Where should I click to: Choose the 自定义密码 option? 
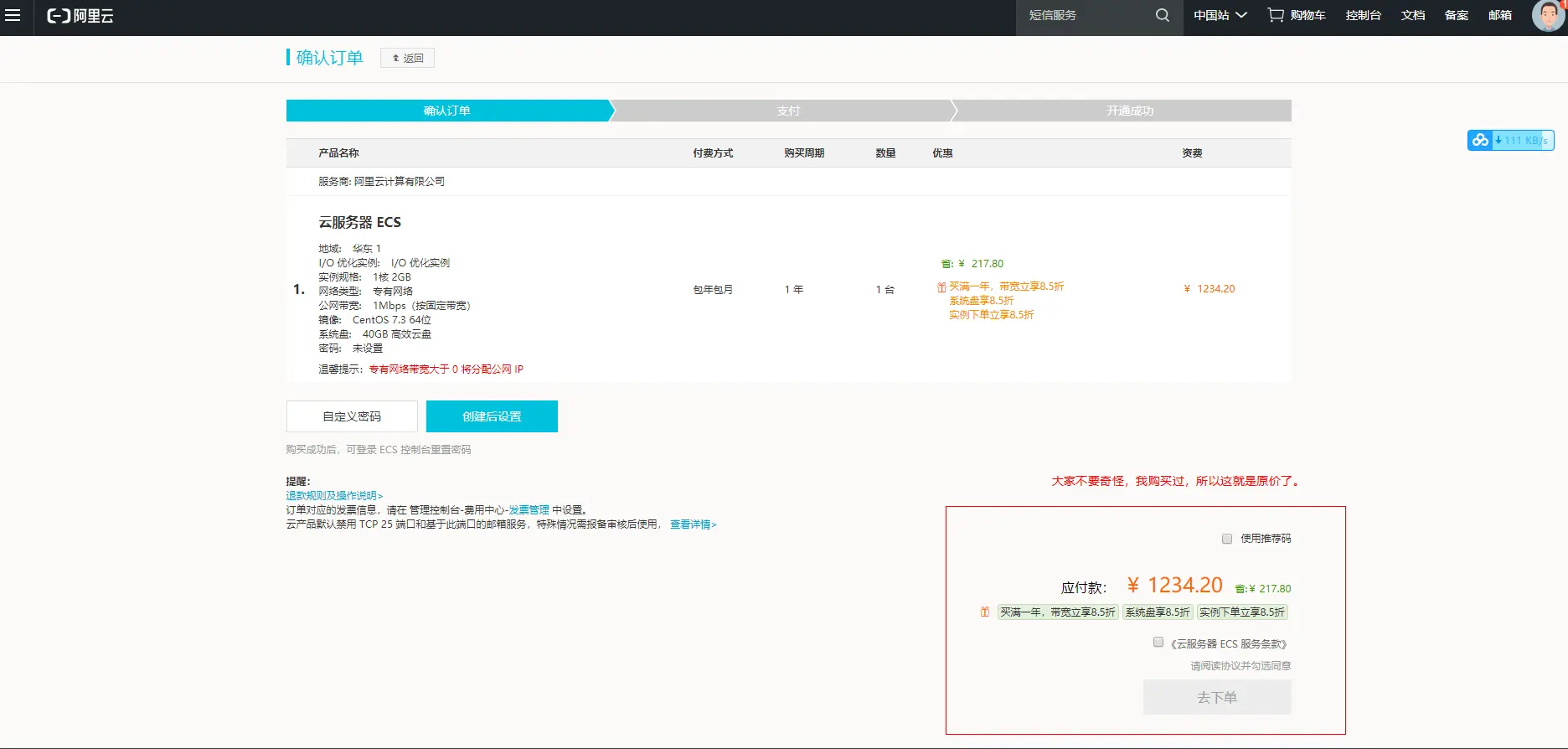(352, 416)
